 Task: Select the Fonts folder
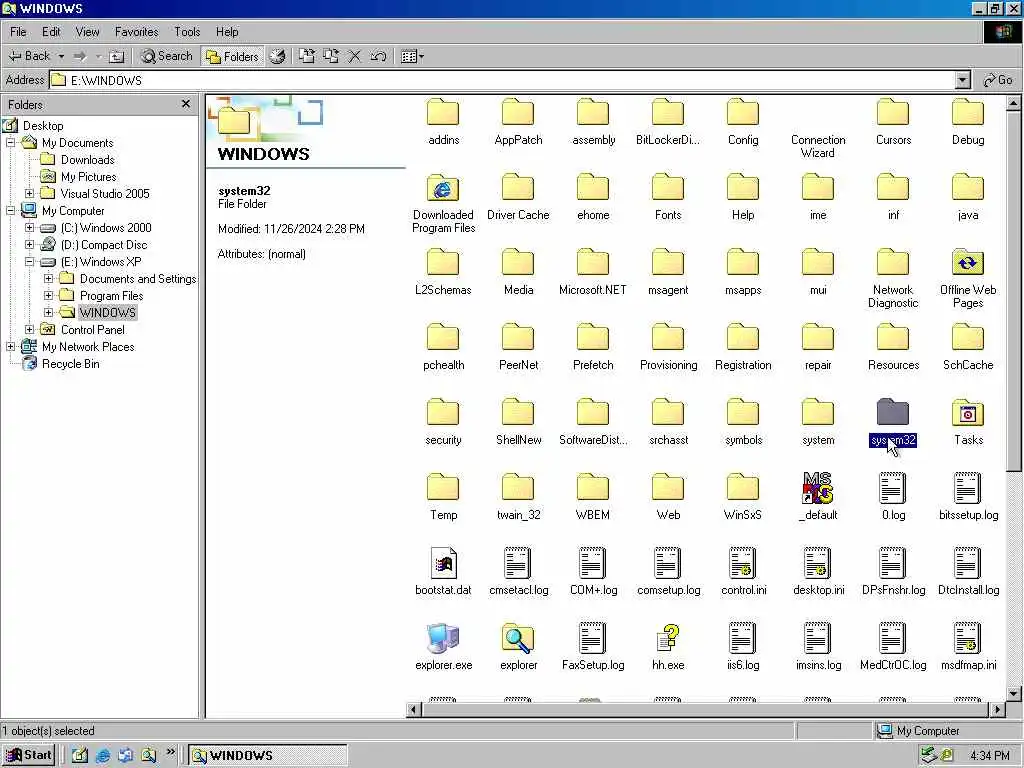[668, 198]
